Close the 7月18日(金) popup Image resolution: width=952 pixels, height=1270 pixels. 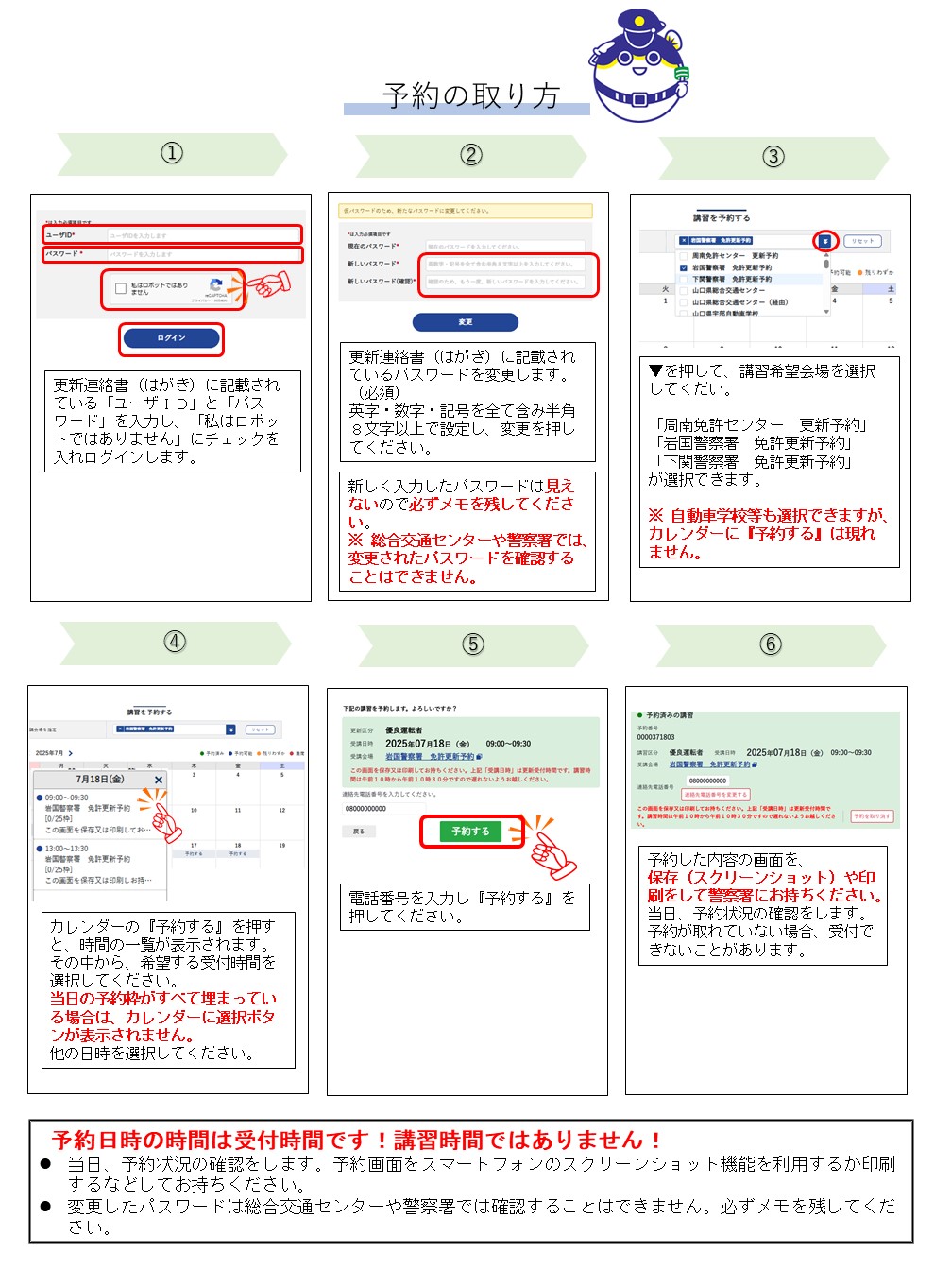point(159,780)
